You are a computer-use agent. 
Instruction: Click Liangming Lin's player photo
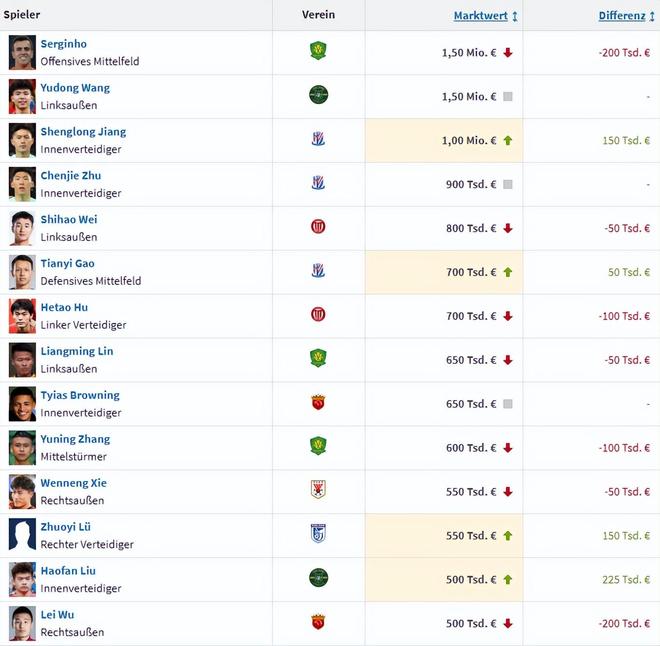click(x=22, y=360)
